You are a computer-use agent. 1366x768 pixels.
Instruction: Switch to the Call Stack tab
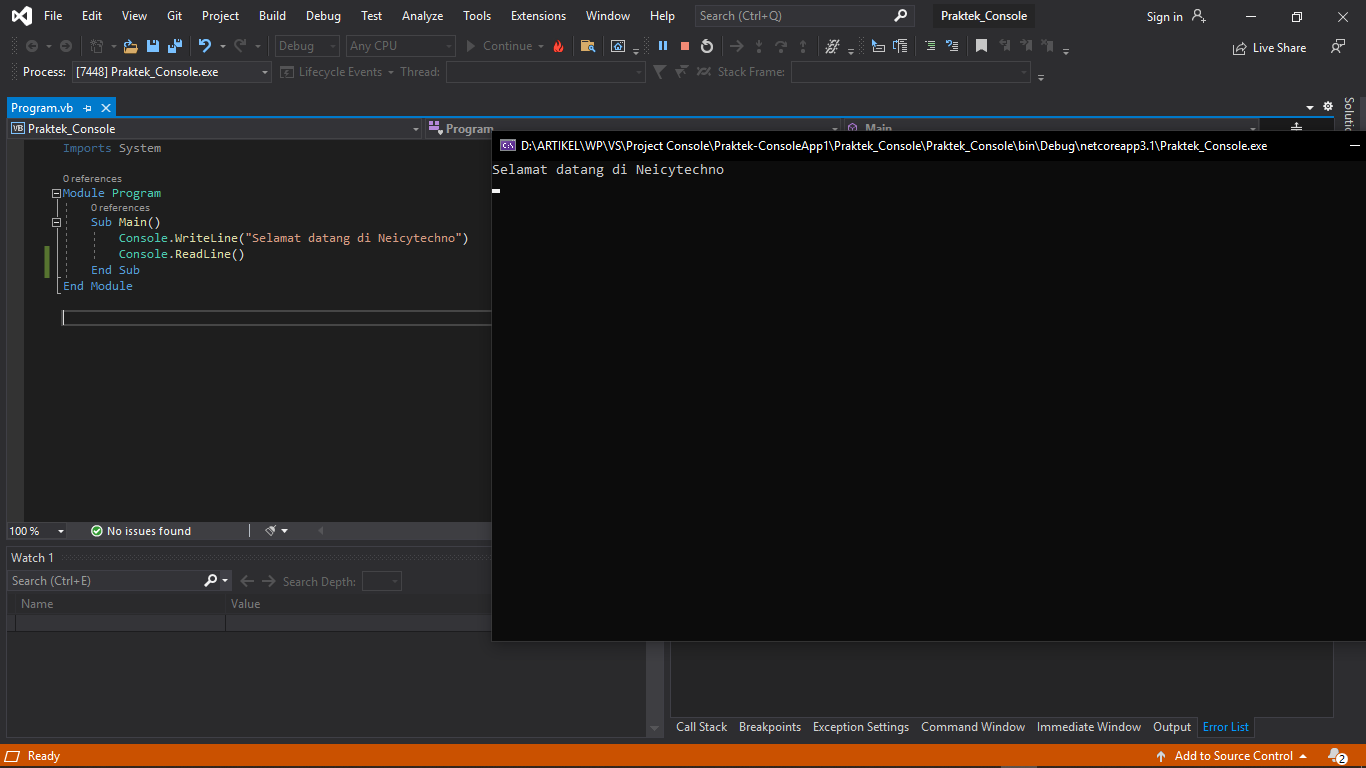pyautogui.click(x=701, y=727)
